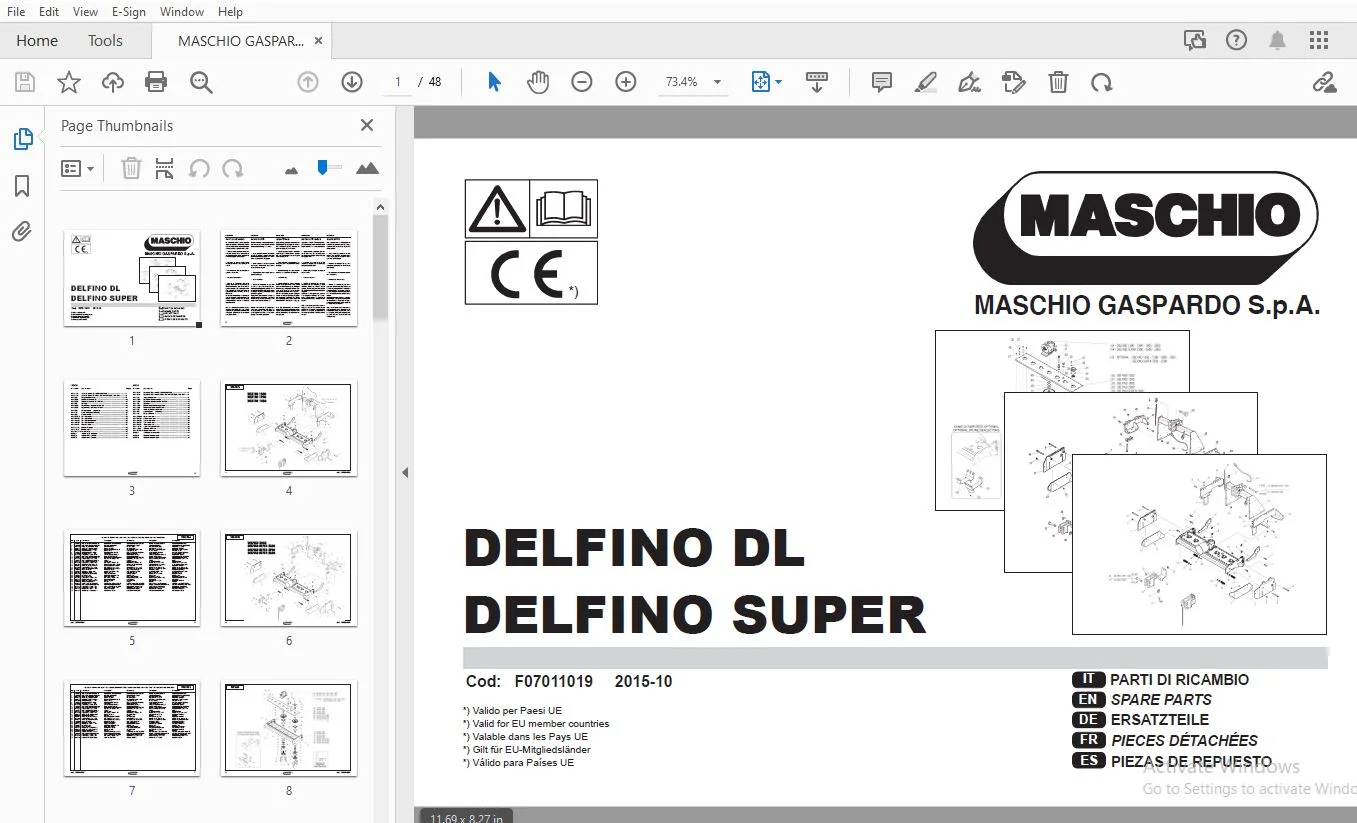Share a link to this file
This screenshot has width=1357, height=823.
tap(1325, 82)
